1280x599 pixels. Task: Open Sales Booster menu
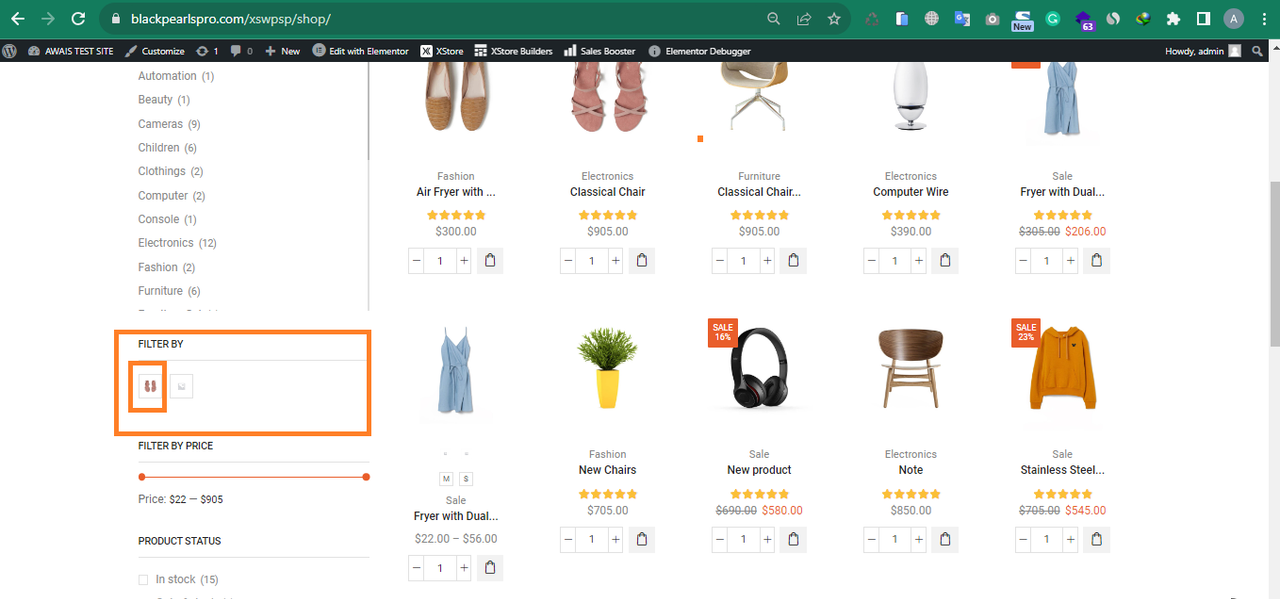point(600,51)
